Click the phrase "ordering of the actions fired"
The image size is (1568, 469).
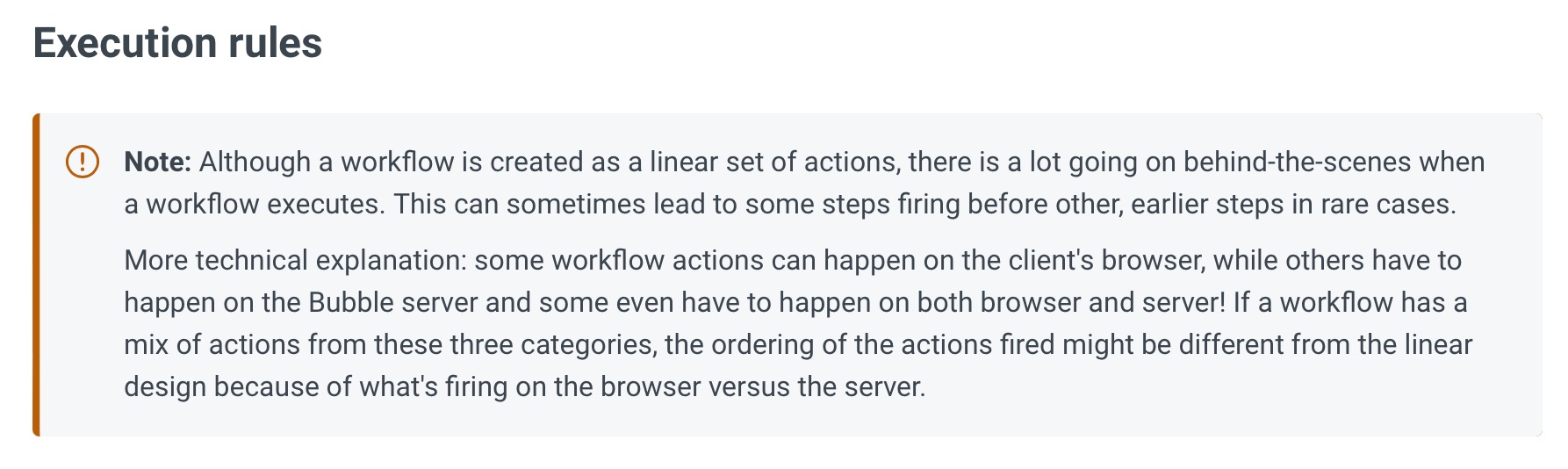pyautogui.click(x=882, y=344)
